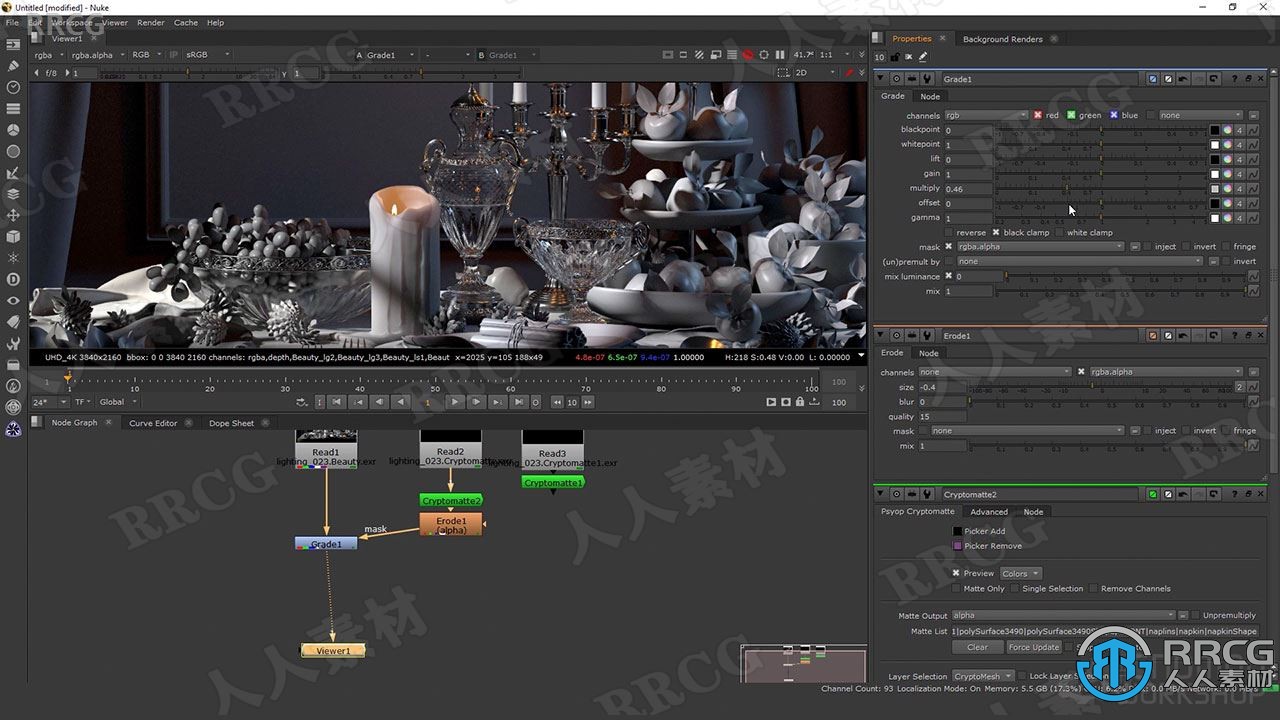Open the Grade mask rgba.alpha dropdown

coord(1040,247)
